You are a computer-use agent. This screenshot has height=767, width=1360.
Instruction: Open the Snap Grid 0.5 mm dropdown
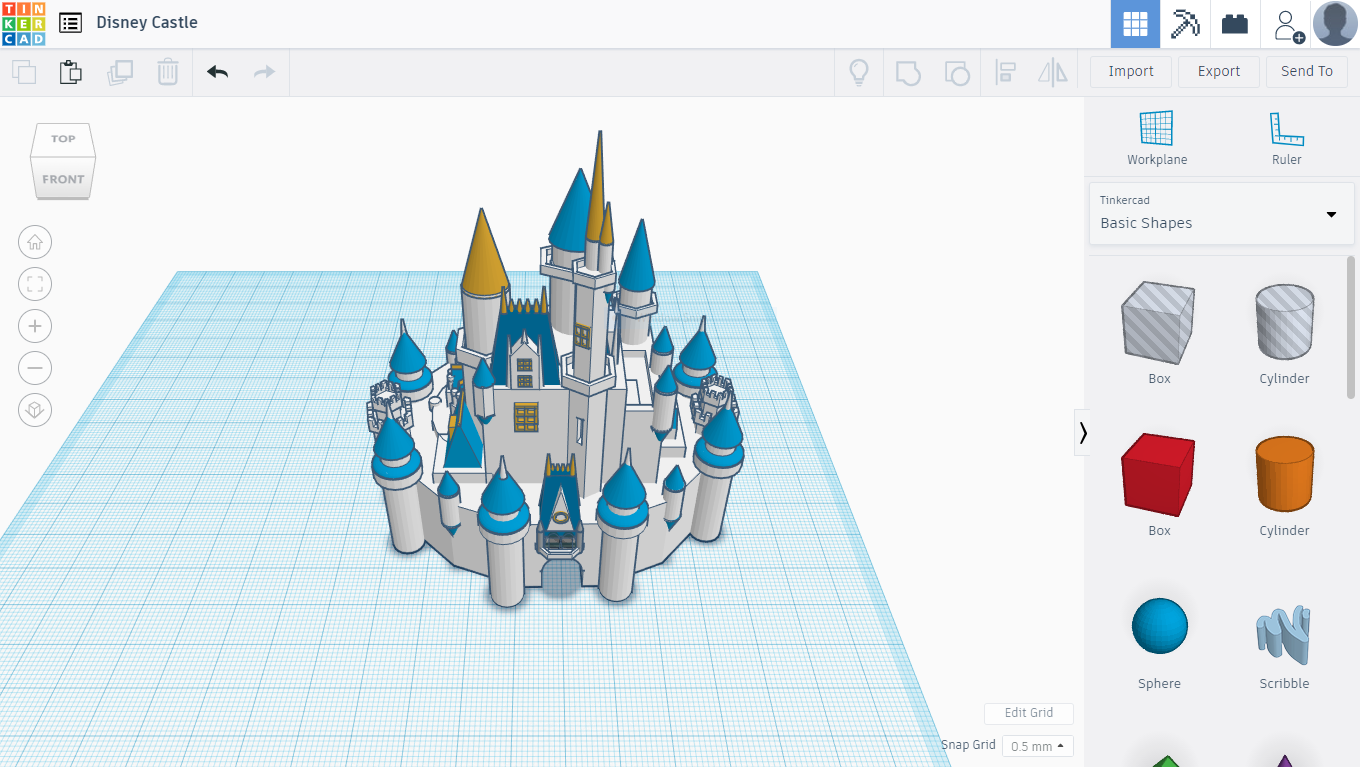coord(1038,746)
